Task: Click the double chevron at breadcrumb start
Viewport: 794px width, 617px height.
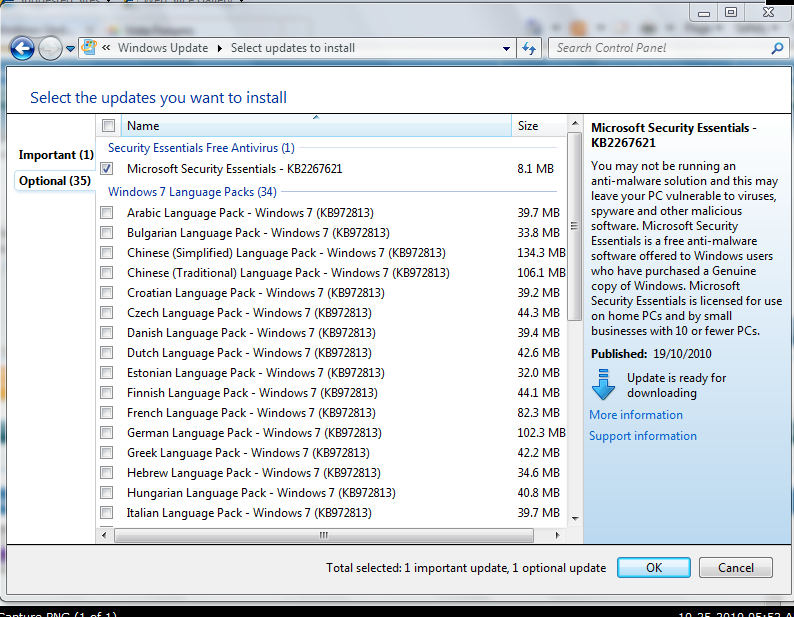Action: [106, 48]
